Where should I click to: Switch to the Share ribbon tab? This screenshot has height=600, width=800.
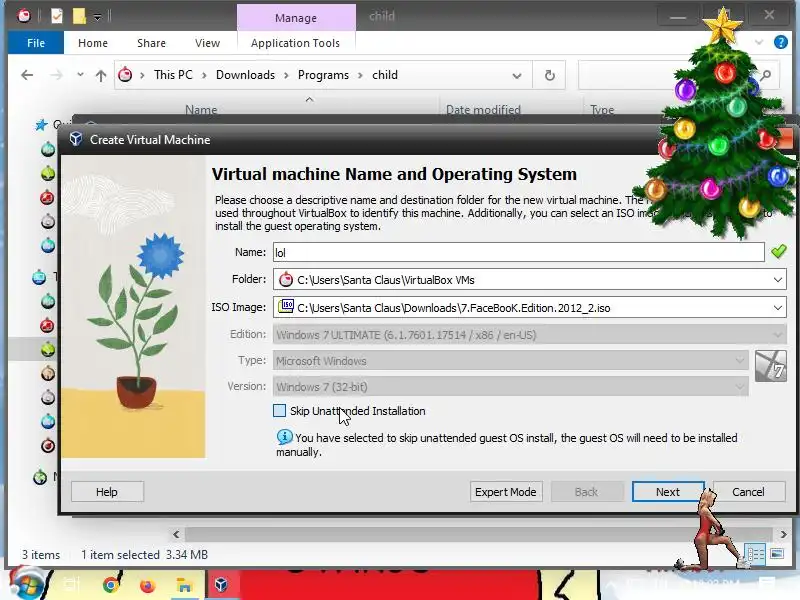point(152,43)
